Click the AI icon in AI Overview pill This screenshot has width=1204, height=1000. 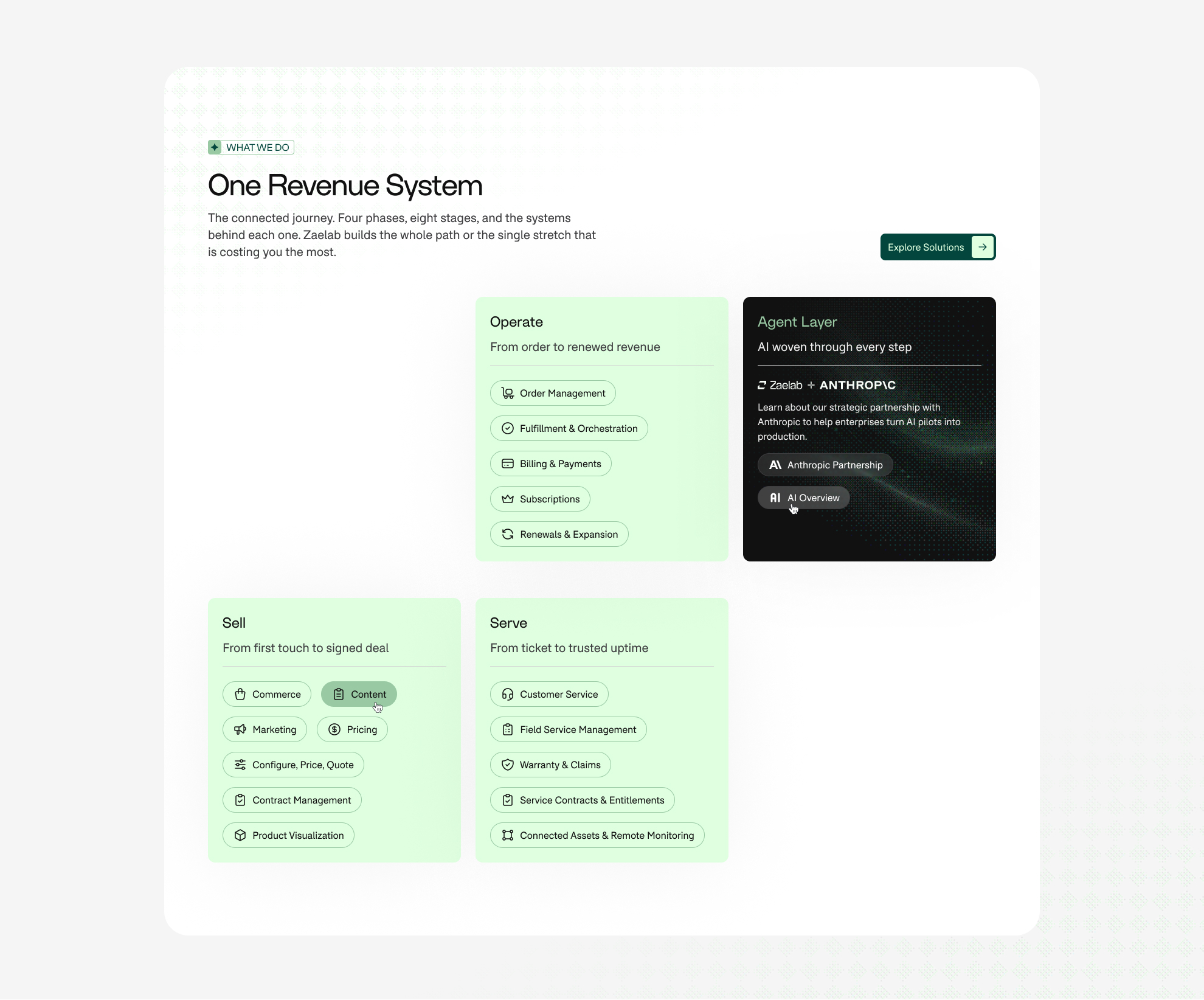pyautogui.click(x=775, y=498)
